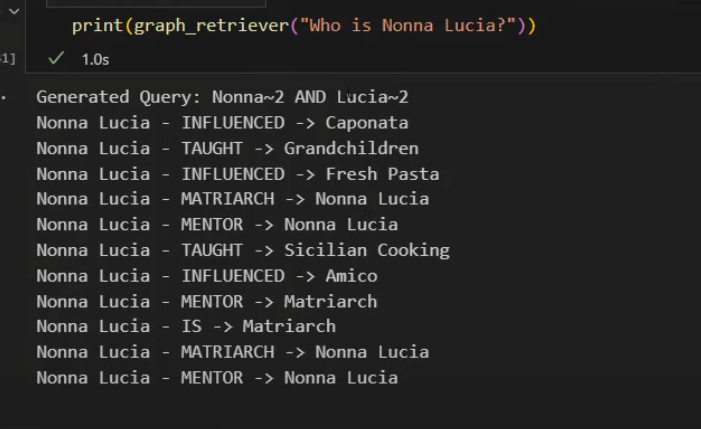Click the green cell execution success checkmark
This screenshot has width=701, height=429.
pos(56,59)
